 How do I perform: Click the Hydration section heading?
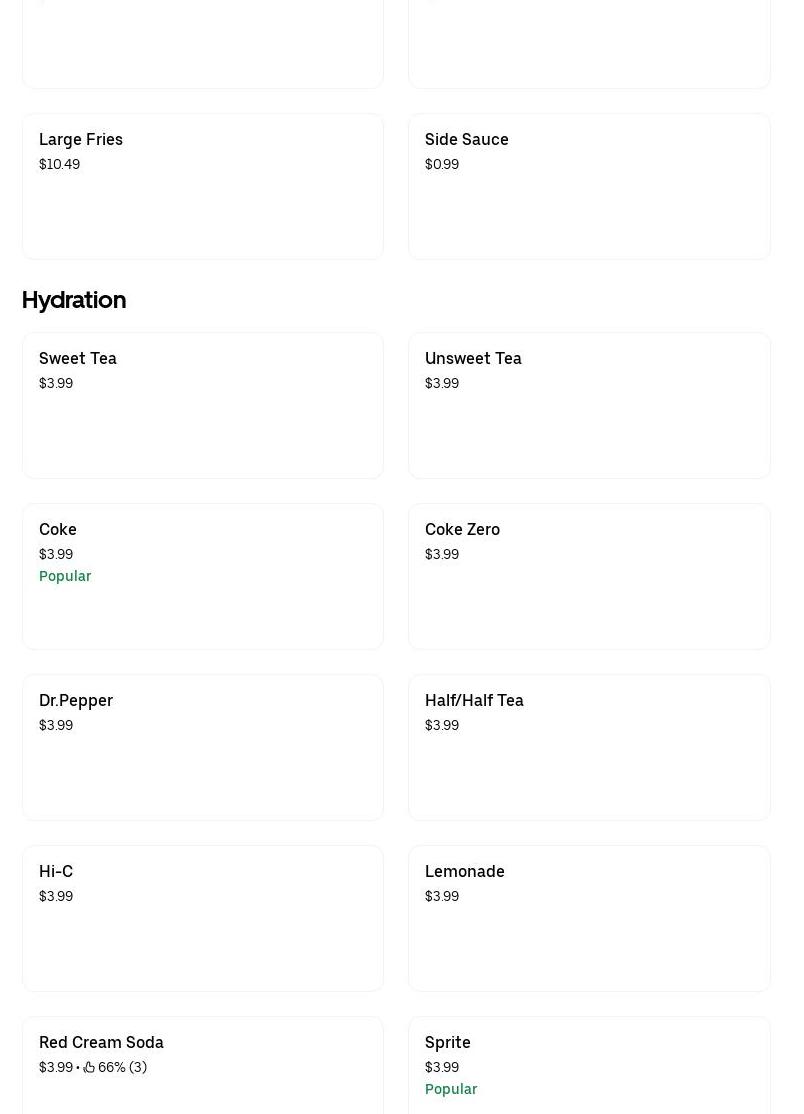tap(74, 300)
